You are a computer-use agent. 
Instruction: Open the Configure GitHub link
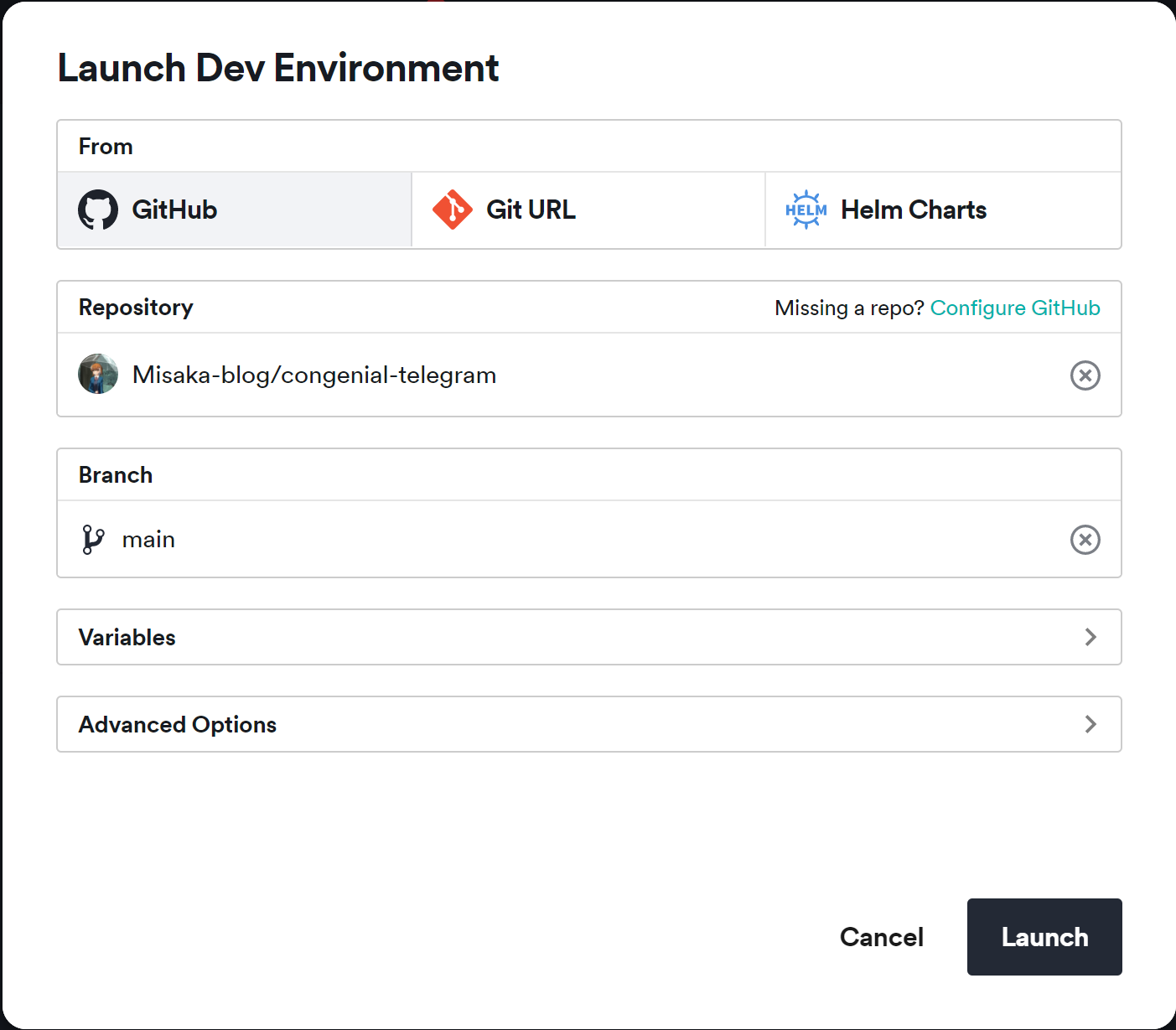click(1014, 308)
